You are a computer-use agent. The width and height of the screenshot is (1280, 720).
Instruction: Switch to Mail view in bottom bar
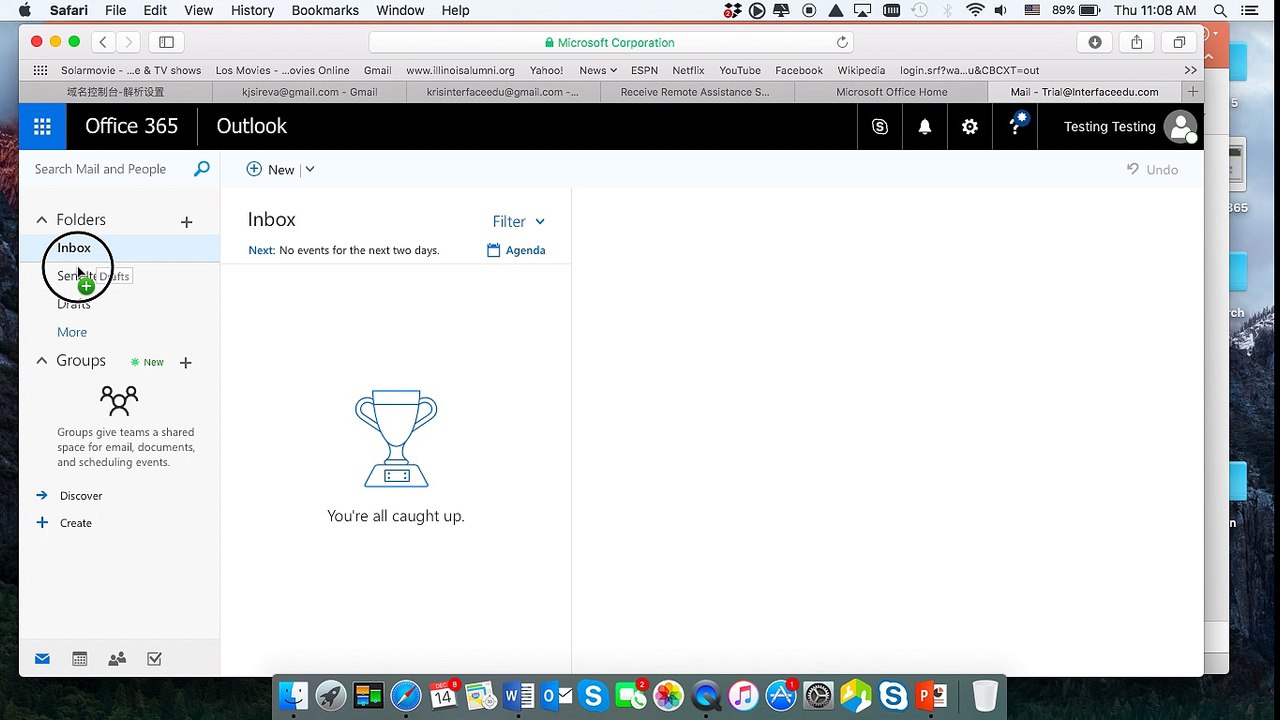click(42, 659)
